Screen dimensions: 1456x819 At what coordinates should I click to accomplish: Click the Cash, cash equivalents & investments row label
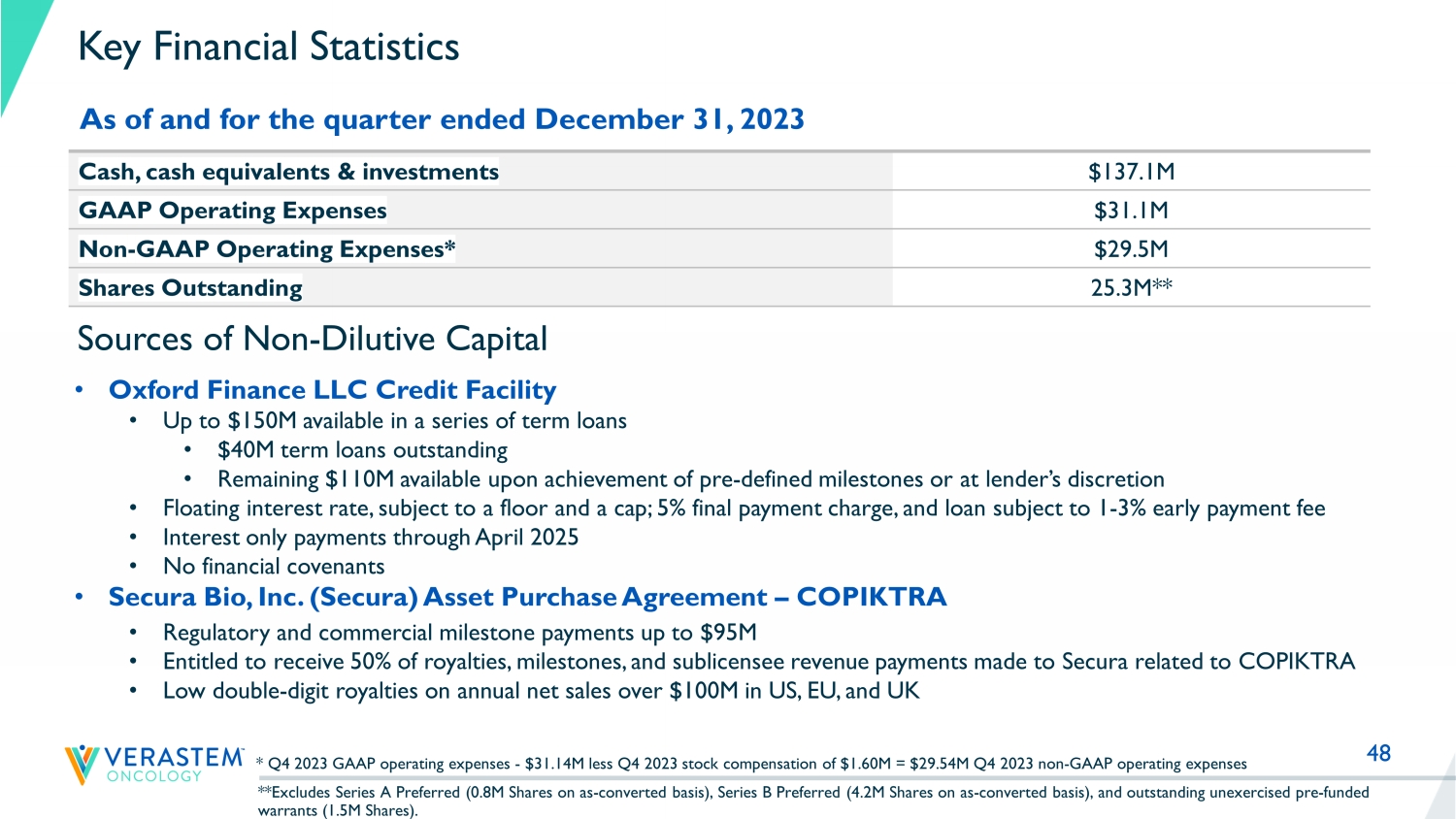(x=288, y=172)
